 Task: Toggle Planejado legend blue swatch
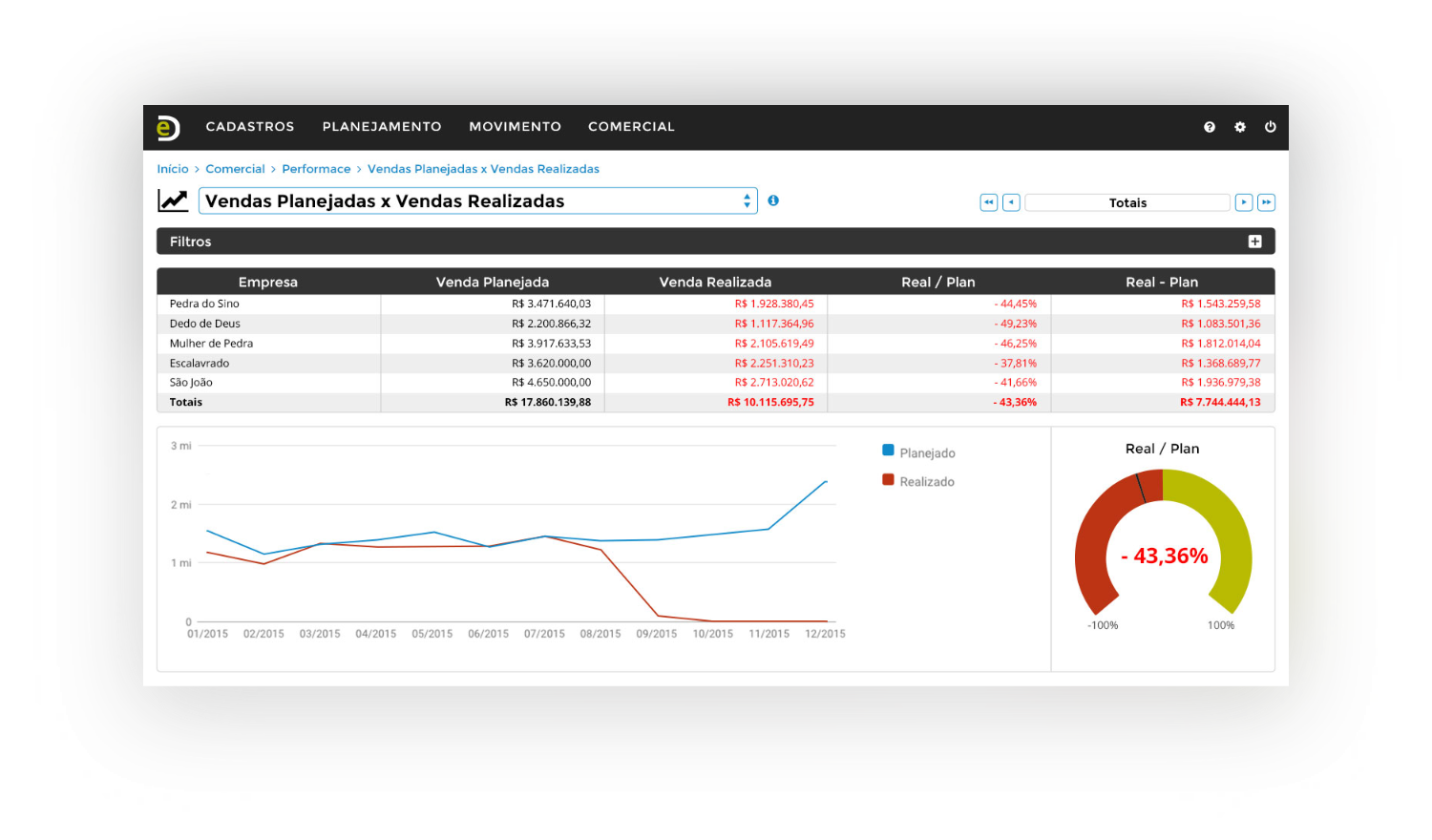coord(889,450)
